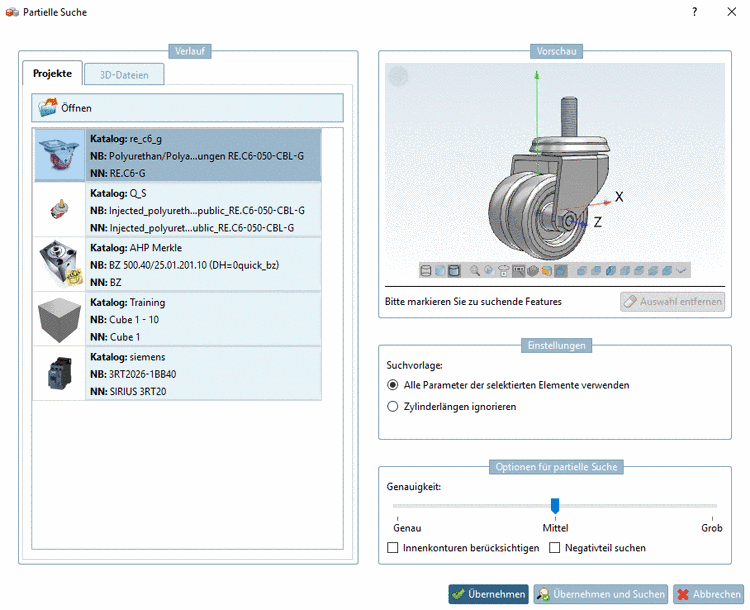Screen dimensions: 750x610
Task: Click fifth view-orientation cube icon
Action: [x=639, y=271]
